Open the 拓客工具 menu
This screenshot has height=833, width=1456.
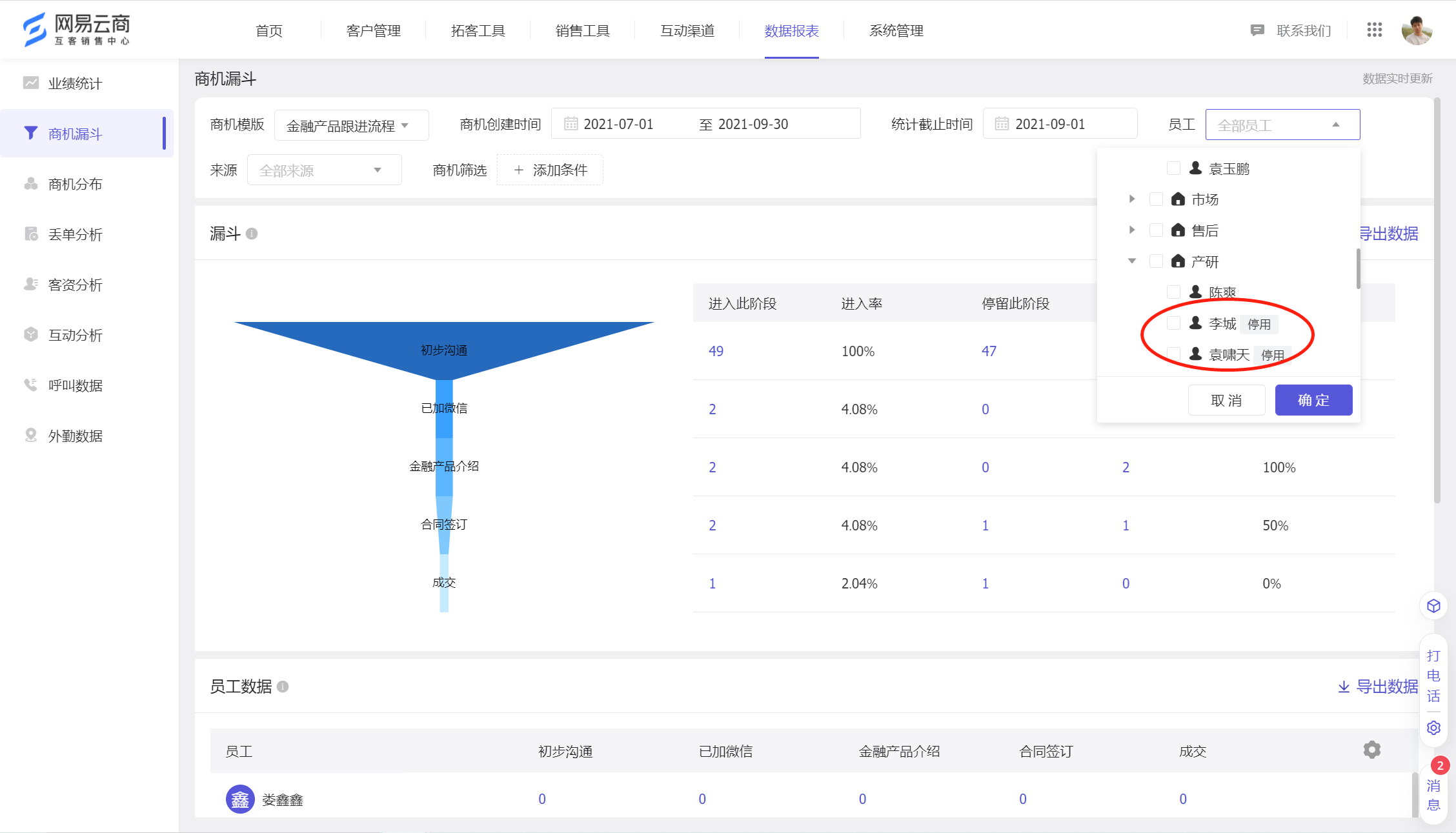pyautogui.click(x=478, y=30)
